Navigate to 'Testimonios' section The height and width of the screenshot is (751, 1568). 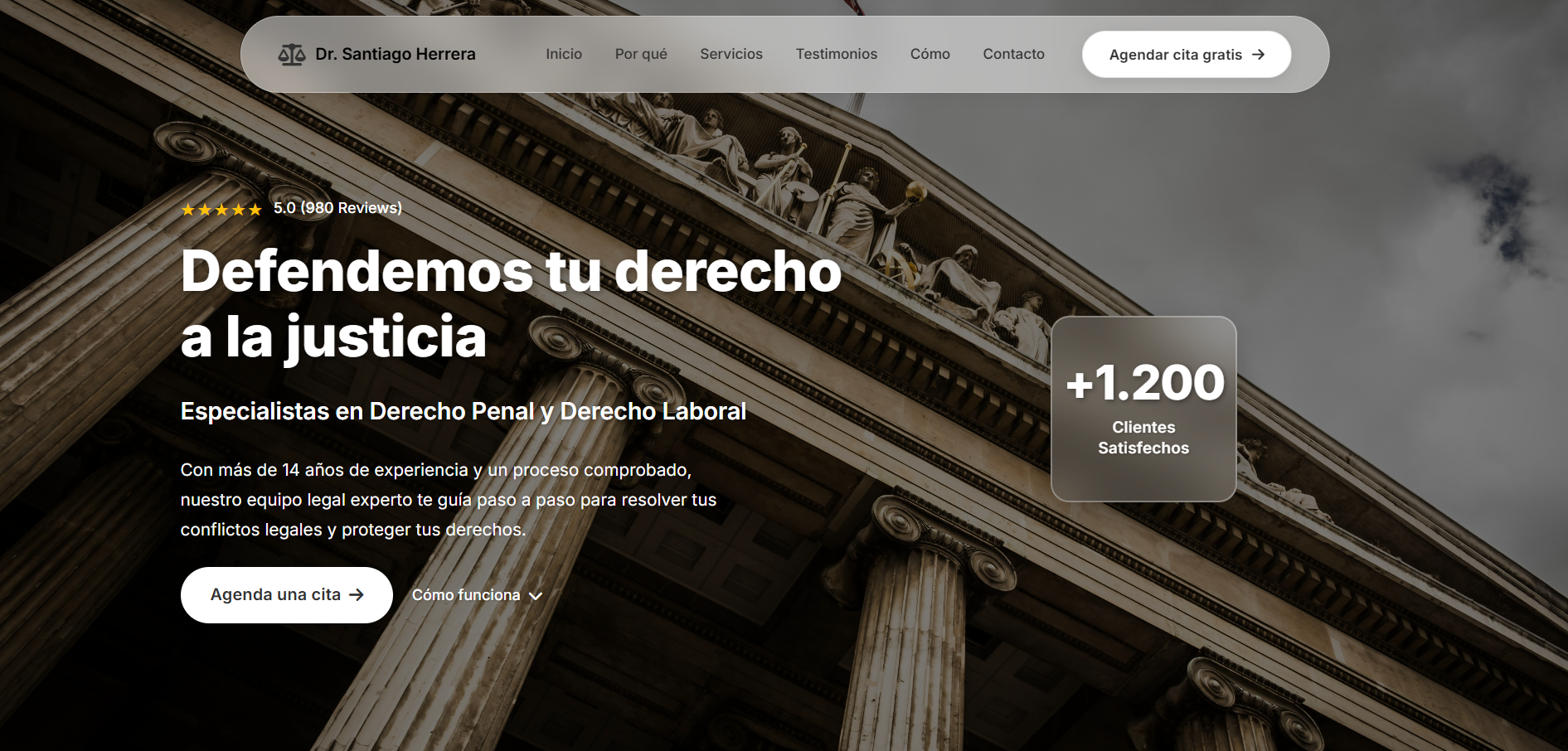click(x=836, y=54)
